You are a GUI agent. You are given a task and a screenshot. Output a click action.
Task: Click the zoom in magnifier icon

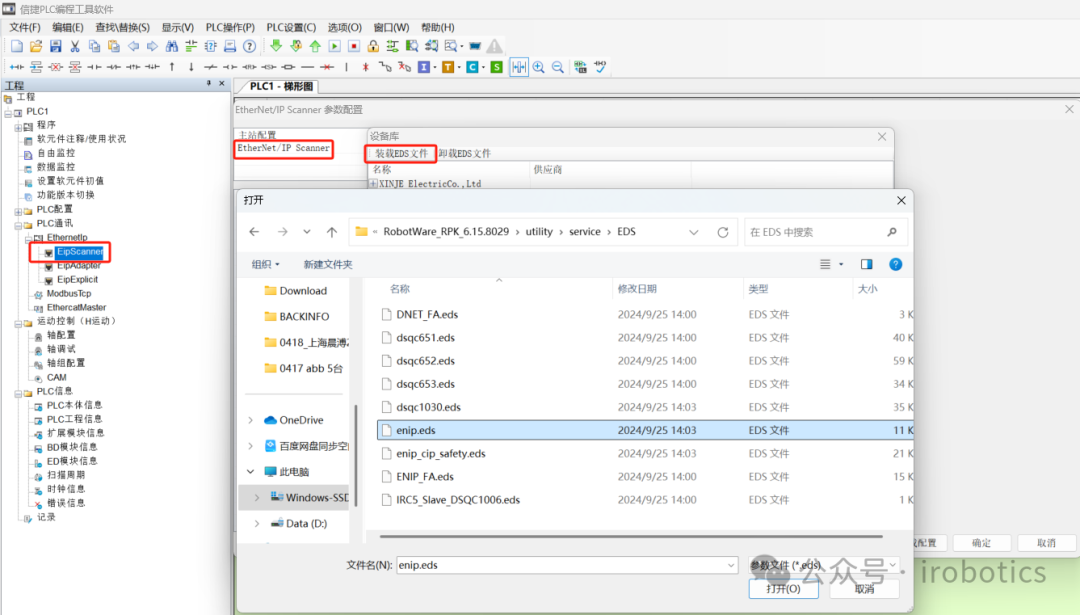tap(539, 67)
